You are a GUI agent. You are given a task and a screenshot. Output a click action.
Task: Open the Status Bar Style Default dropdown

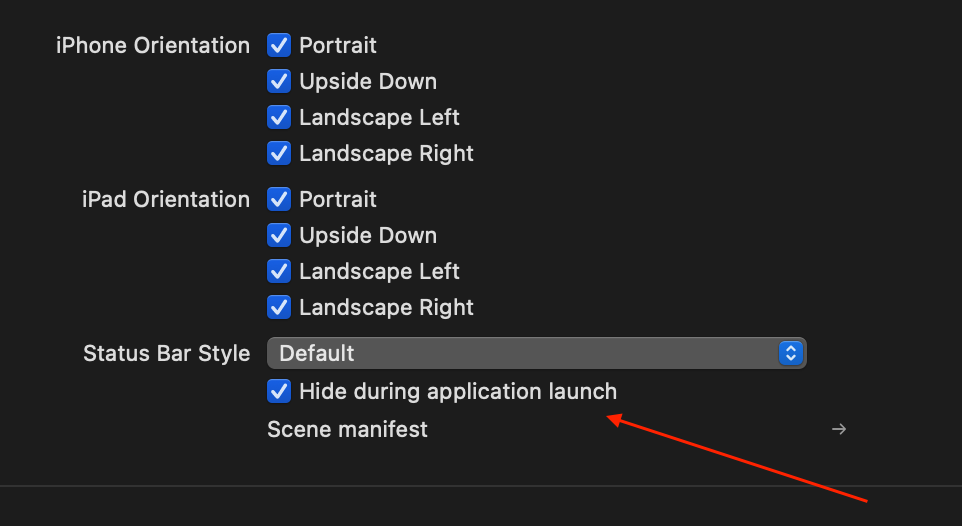pyautogui.click(x=537, y=353)
